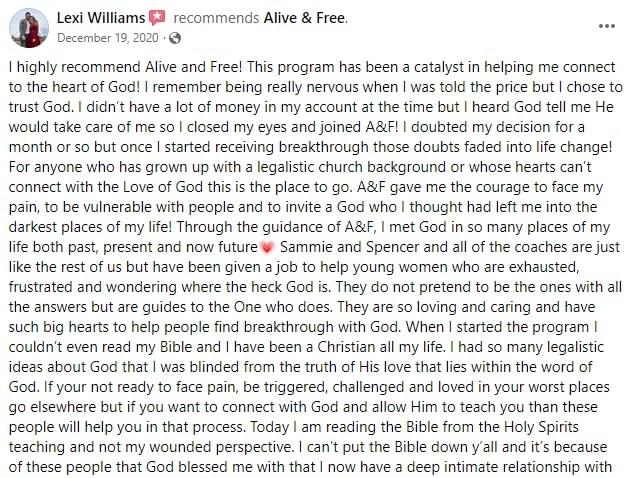Open Lexi Williams' profile picture

click(29, 28)
